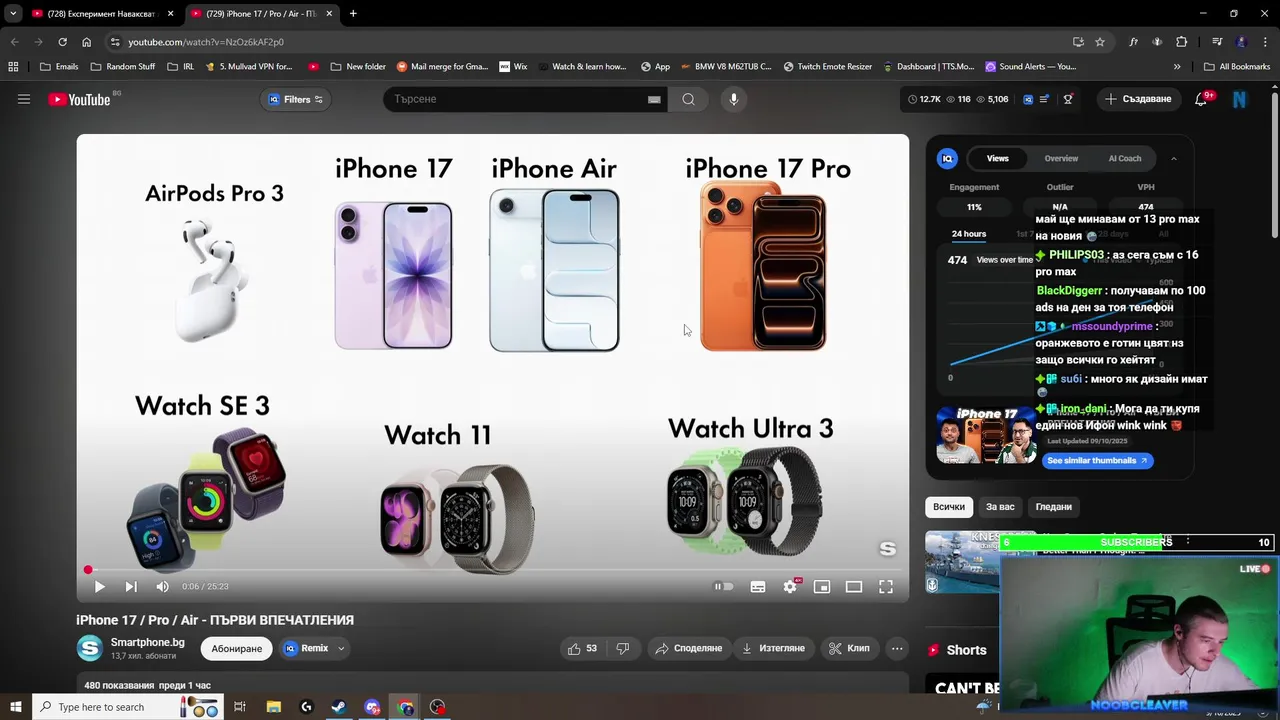Open the Smartphone.bg channel avatar

point(90,648)
